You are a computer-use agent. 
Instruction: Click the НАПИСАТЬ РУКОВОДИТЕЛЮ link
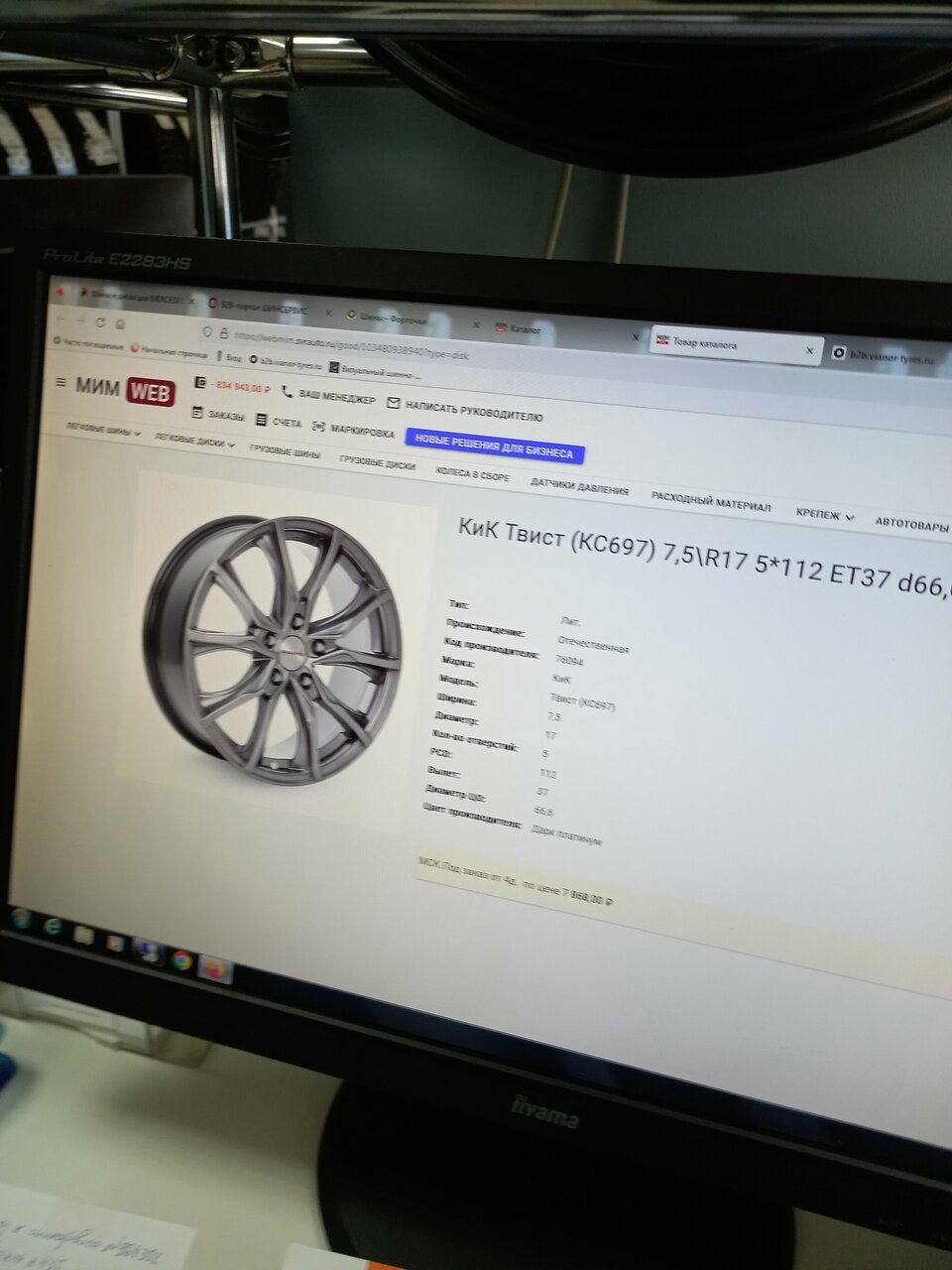pyautogui.click(x=474, y=411)
